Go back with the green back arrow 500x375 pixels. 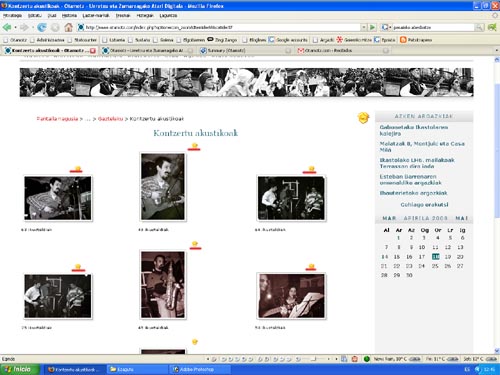7,27
